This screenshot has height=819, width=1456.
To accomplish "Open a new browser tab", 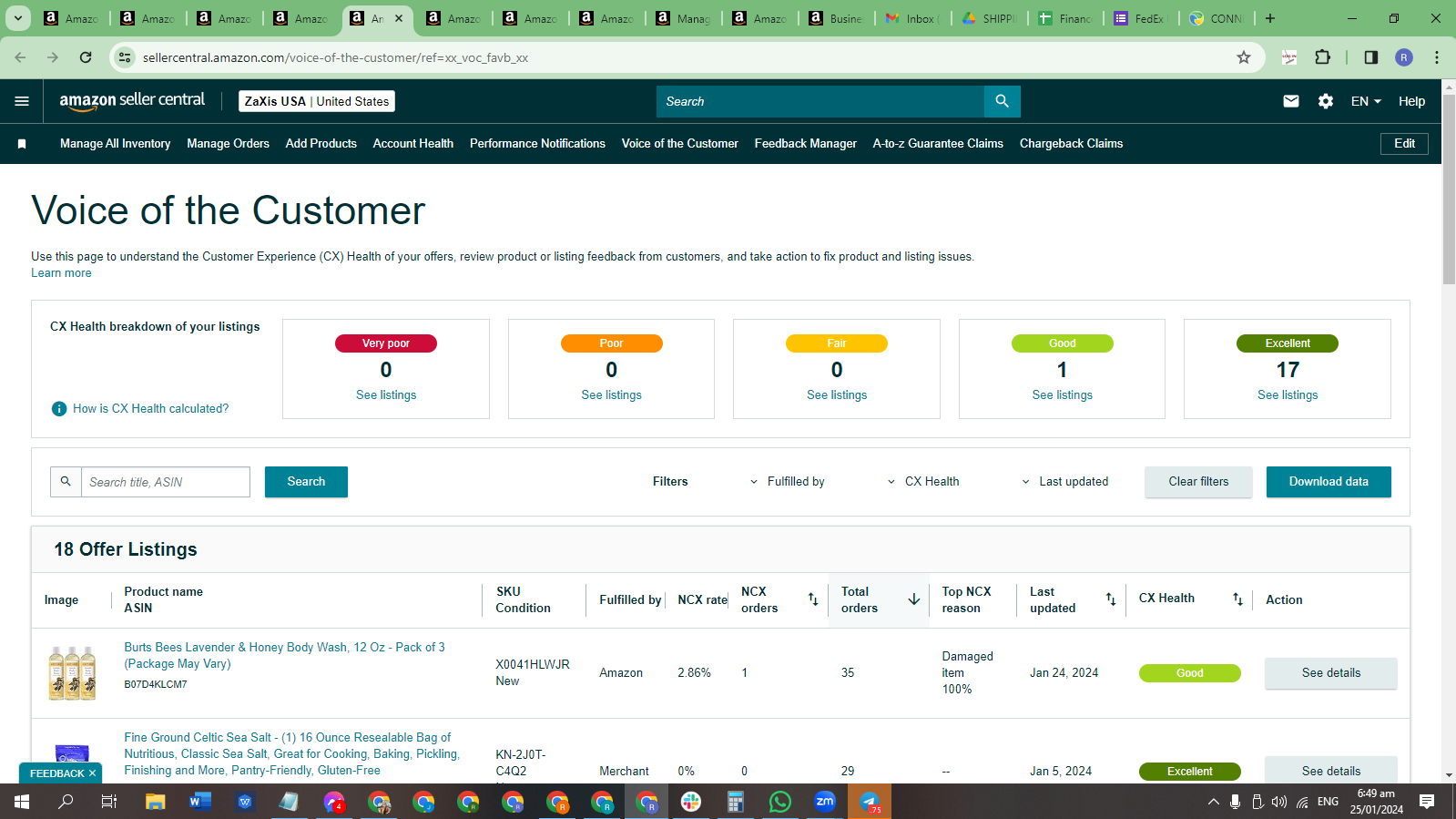I will 1270,18.
